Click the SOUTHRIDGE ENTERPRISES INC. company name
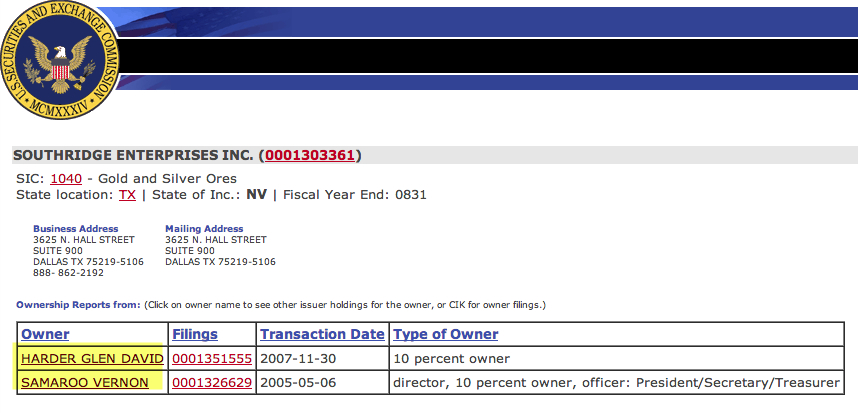858x413 pixels. (134, 156)
